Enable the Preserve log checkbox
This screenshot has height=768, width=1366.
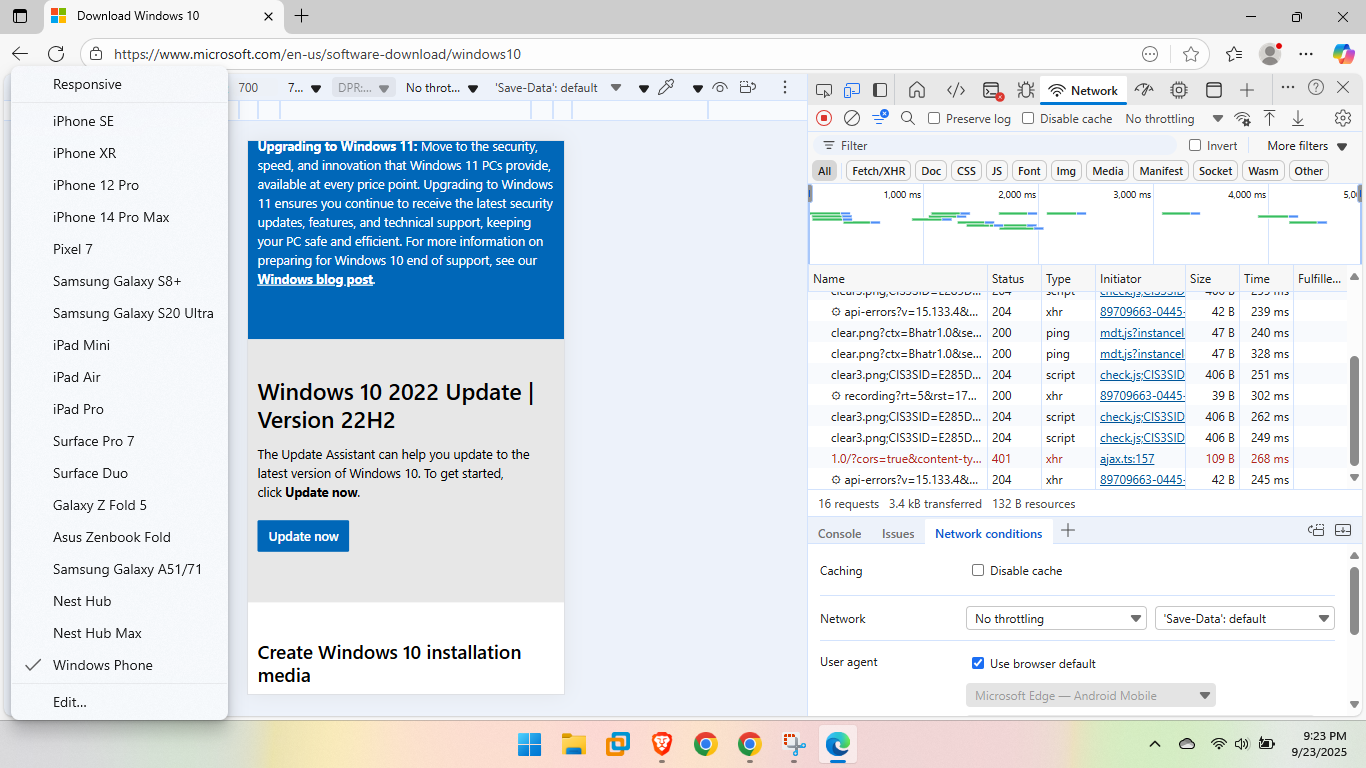934,118
